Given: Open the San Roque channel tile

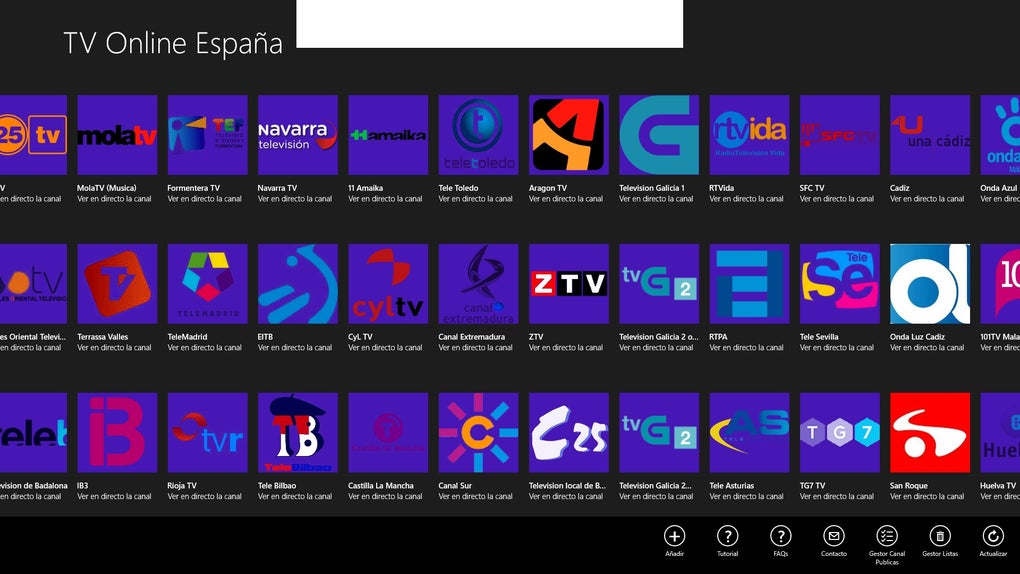Looking at the screenshot, I should pyautogui.click(x=930, y=432).
